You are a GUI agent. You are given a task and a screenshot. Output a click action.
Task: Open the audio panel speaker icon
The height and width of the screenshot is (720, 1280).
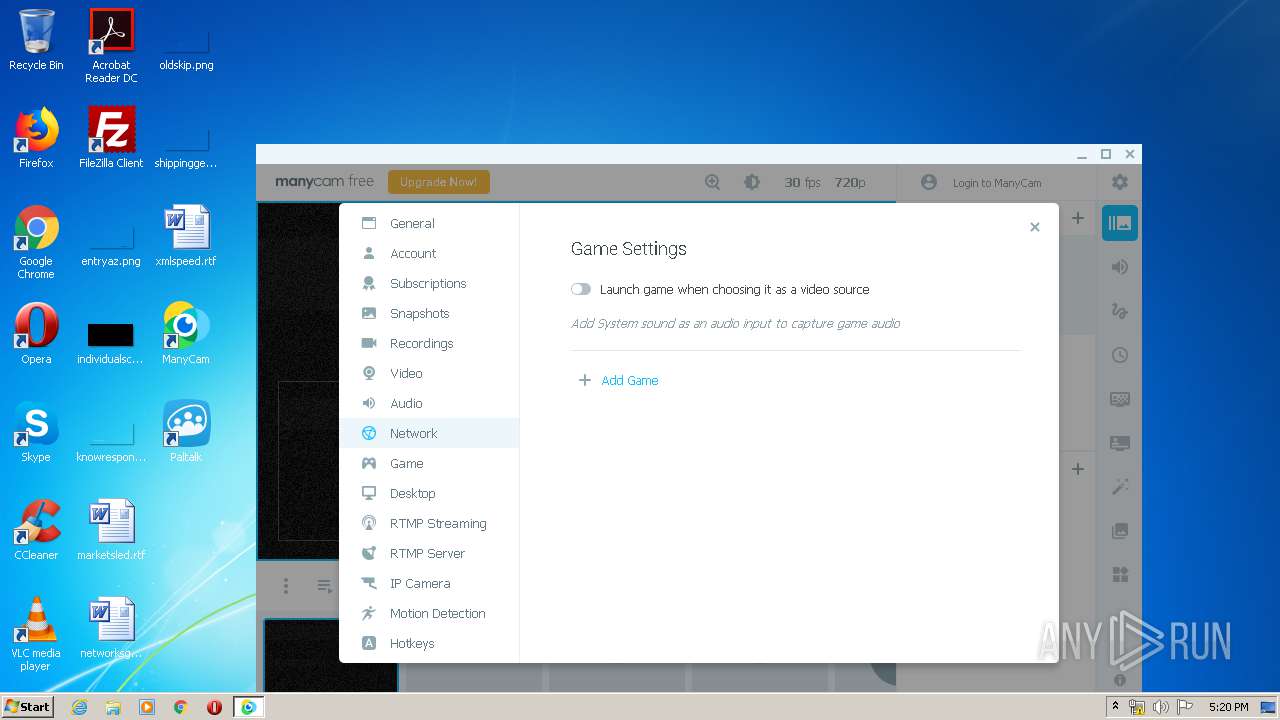[x=1120, y=267]
